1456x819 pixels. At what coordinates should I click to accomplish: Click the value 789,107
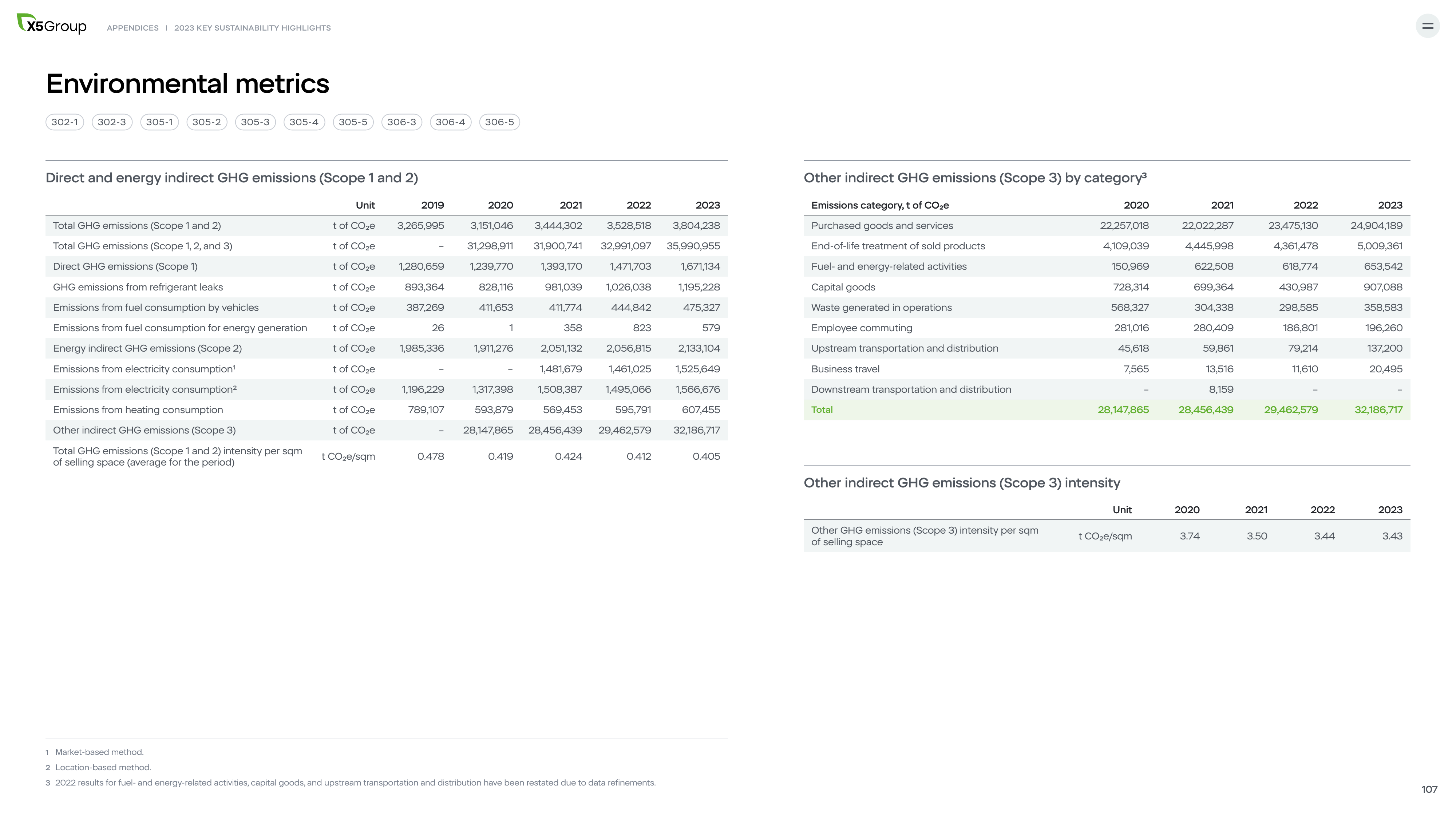coord(426,410)
